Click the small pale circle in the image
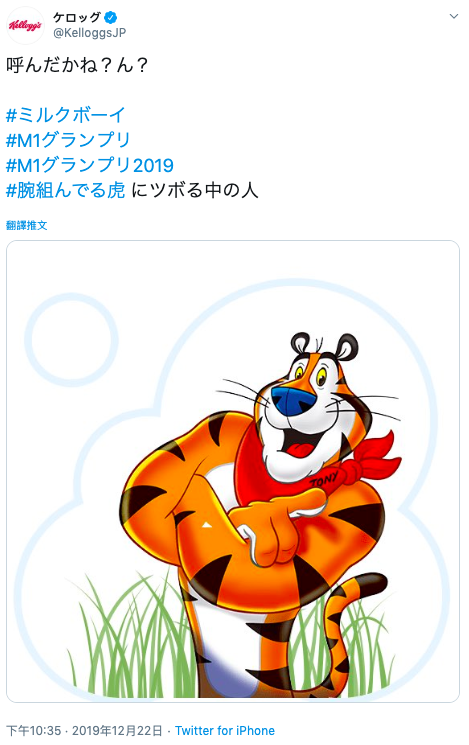 coord(71,340)
